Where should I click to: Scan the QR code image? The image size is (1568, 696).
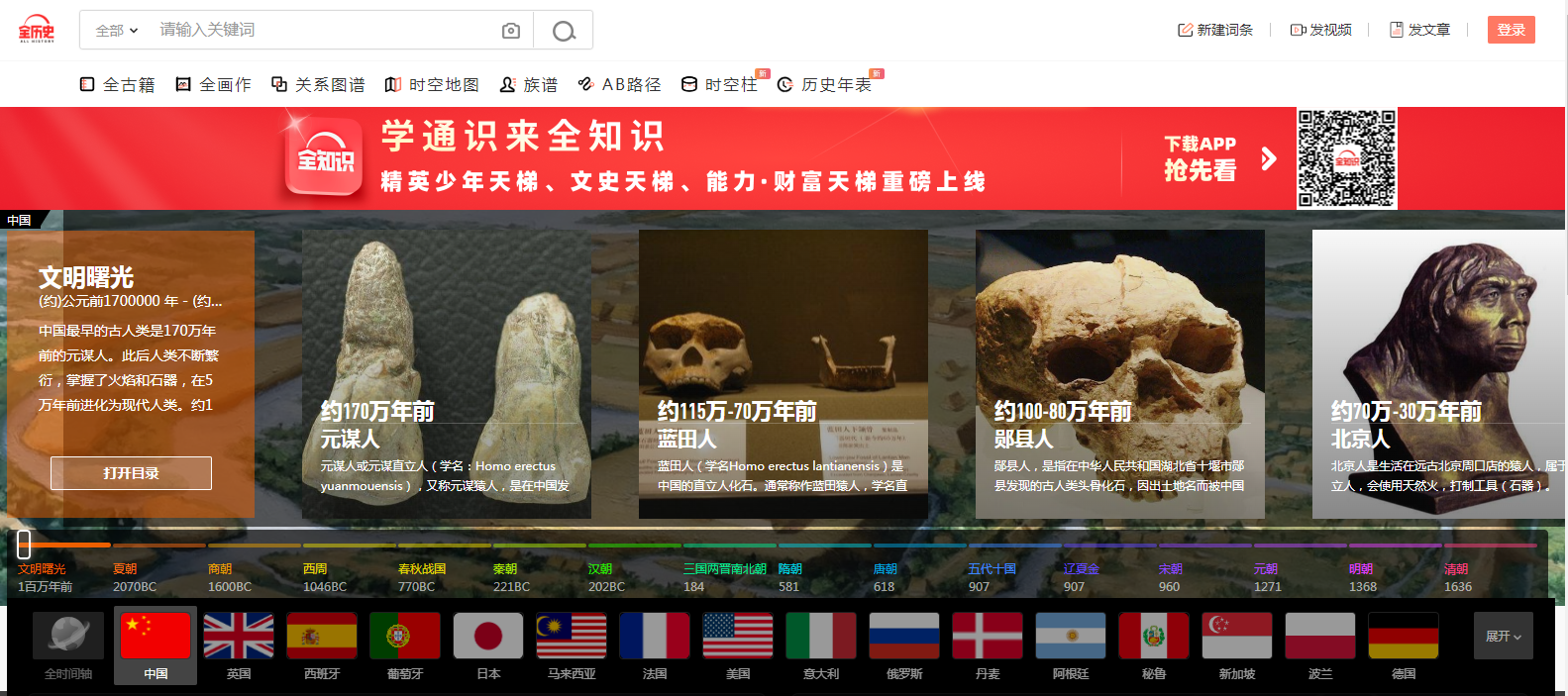tap(1346, 158)
